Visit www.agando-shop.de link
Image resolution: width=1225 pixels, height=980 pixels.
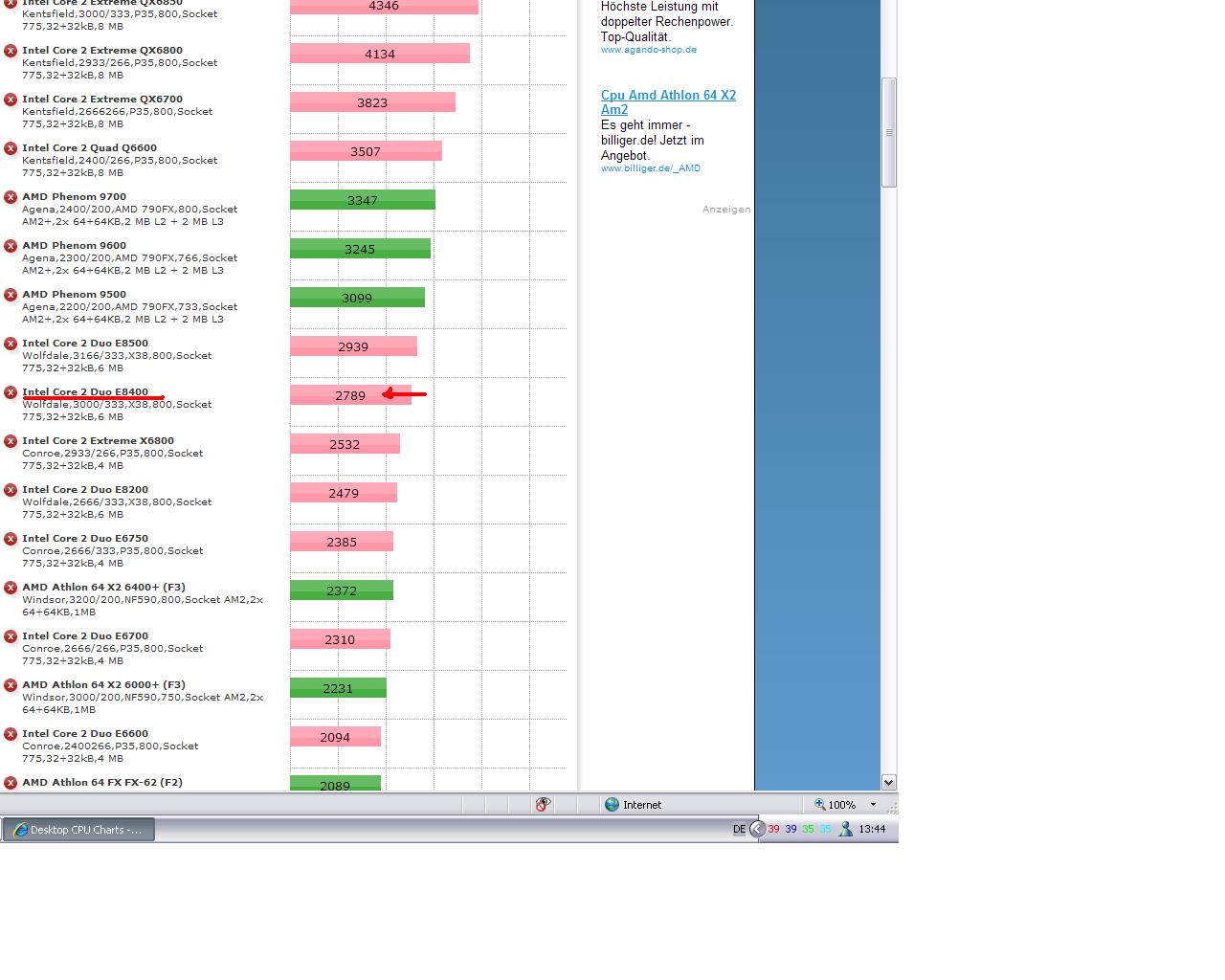(x=649, y=50)
